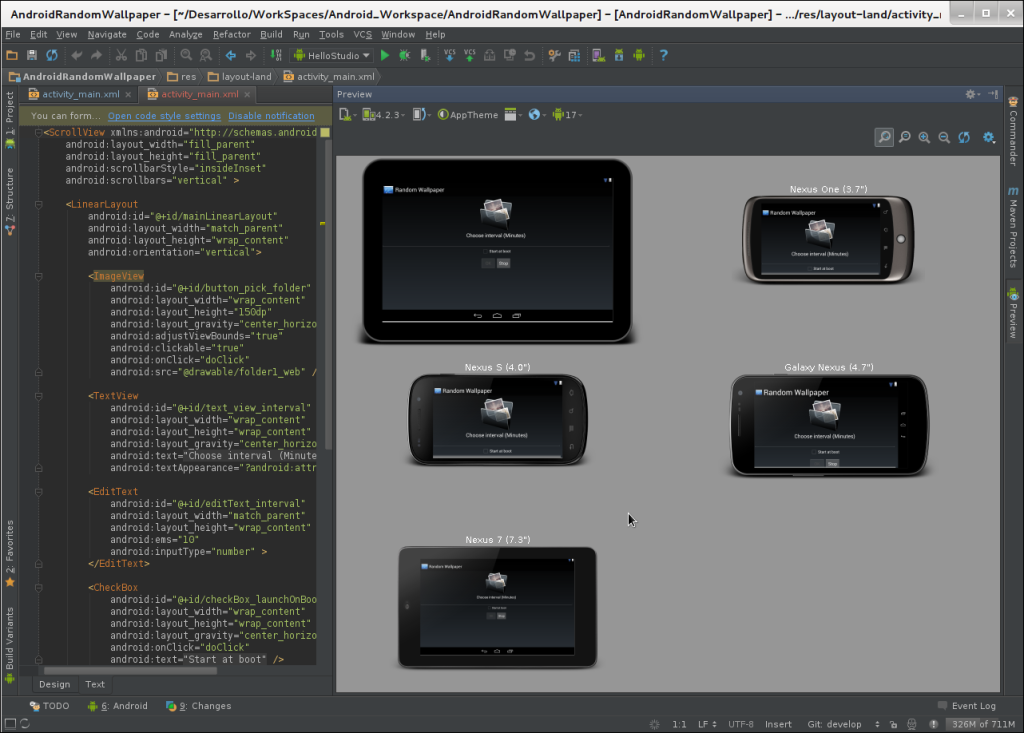The width and height of the screenshot is (1024, 733).
Task: Click the VCS Commit Changes icon
Action: click(470, 56)
